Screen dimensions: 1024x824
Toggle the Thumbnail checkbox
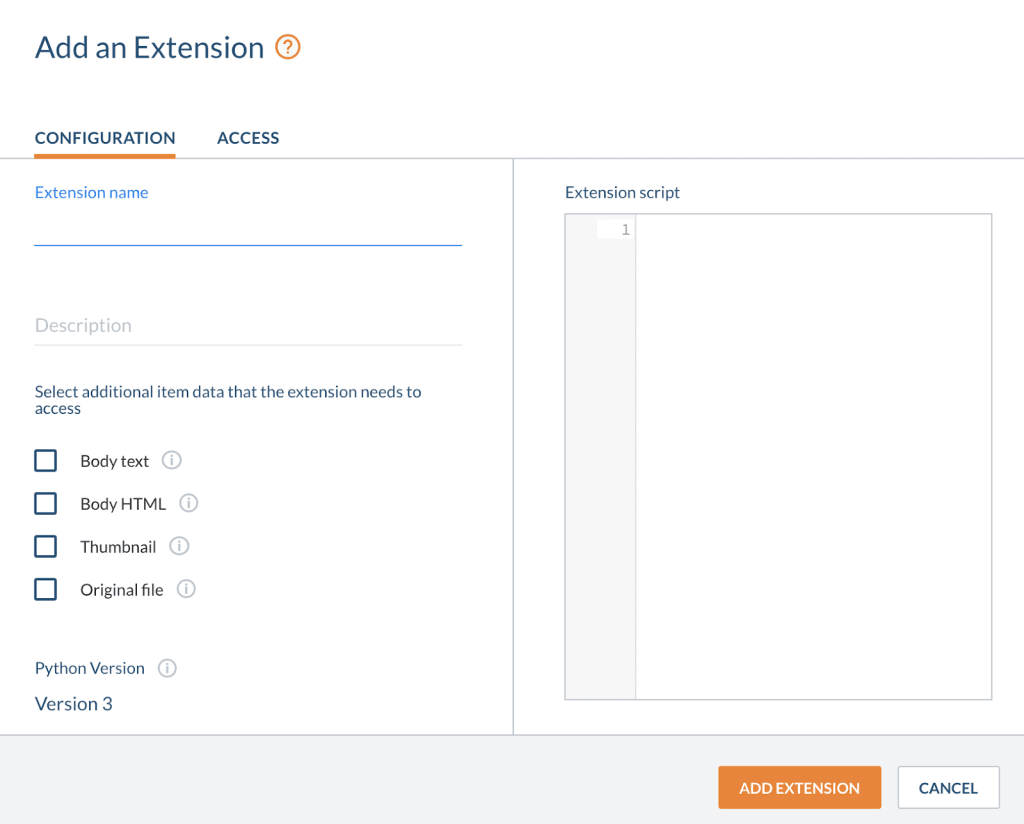point(46,547)
